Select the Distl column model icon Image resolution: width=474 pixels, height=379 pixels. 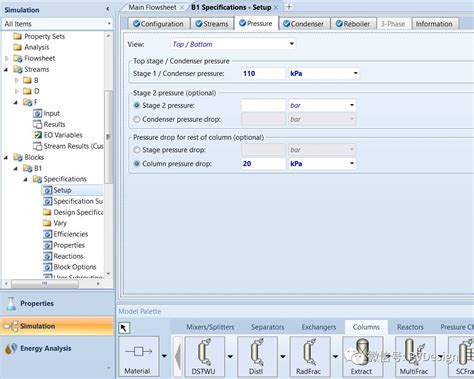point(257,355)
